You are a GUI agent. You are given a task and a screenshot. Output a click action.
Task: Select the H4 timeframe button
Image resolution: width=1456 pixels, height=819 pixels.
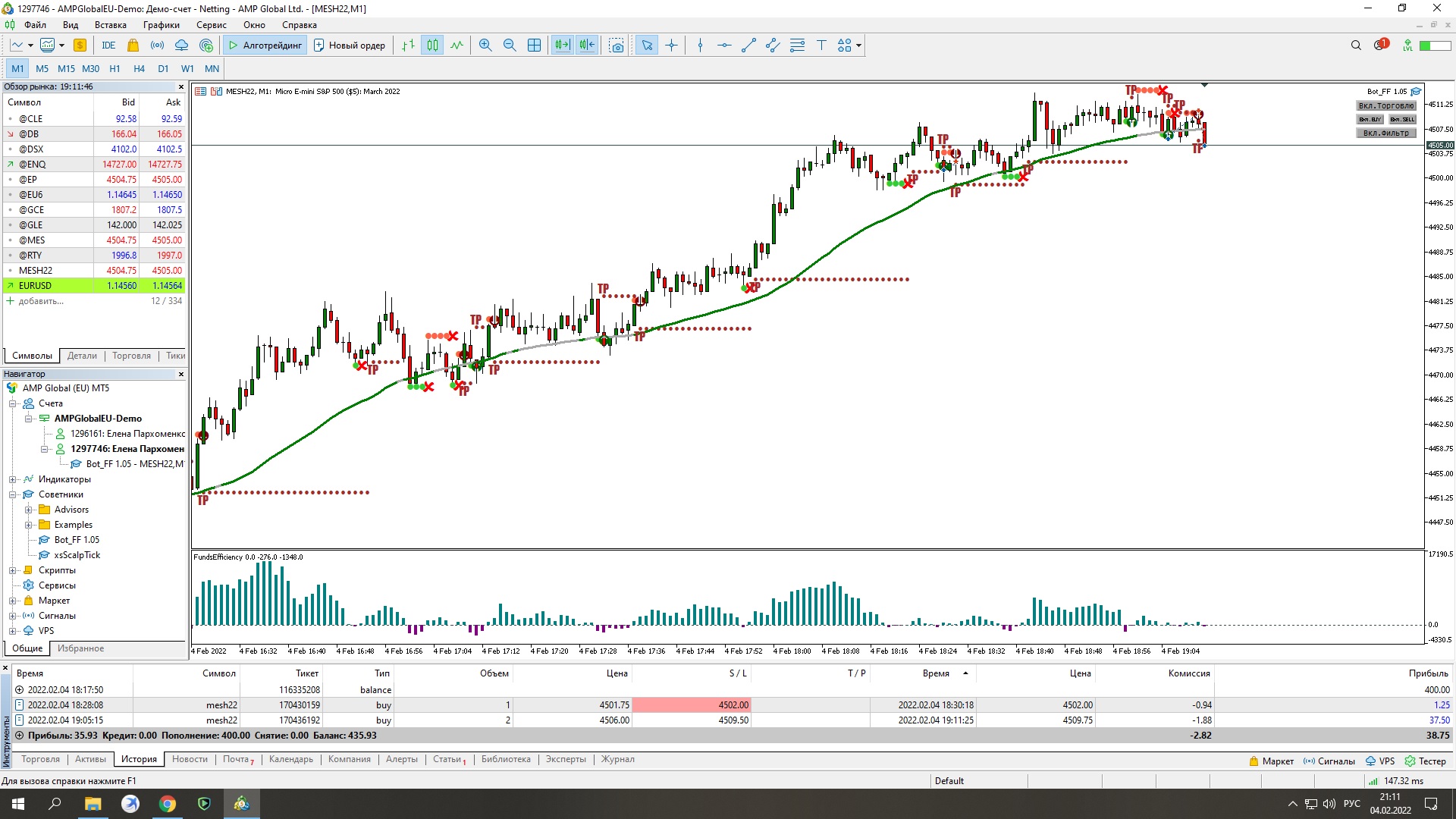pos(139,68)
